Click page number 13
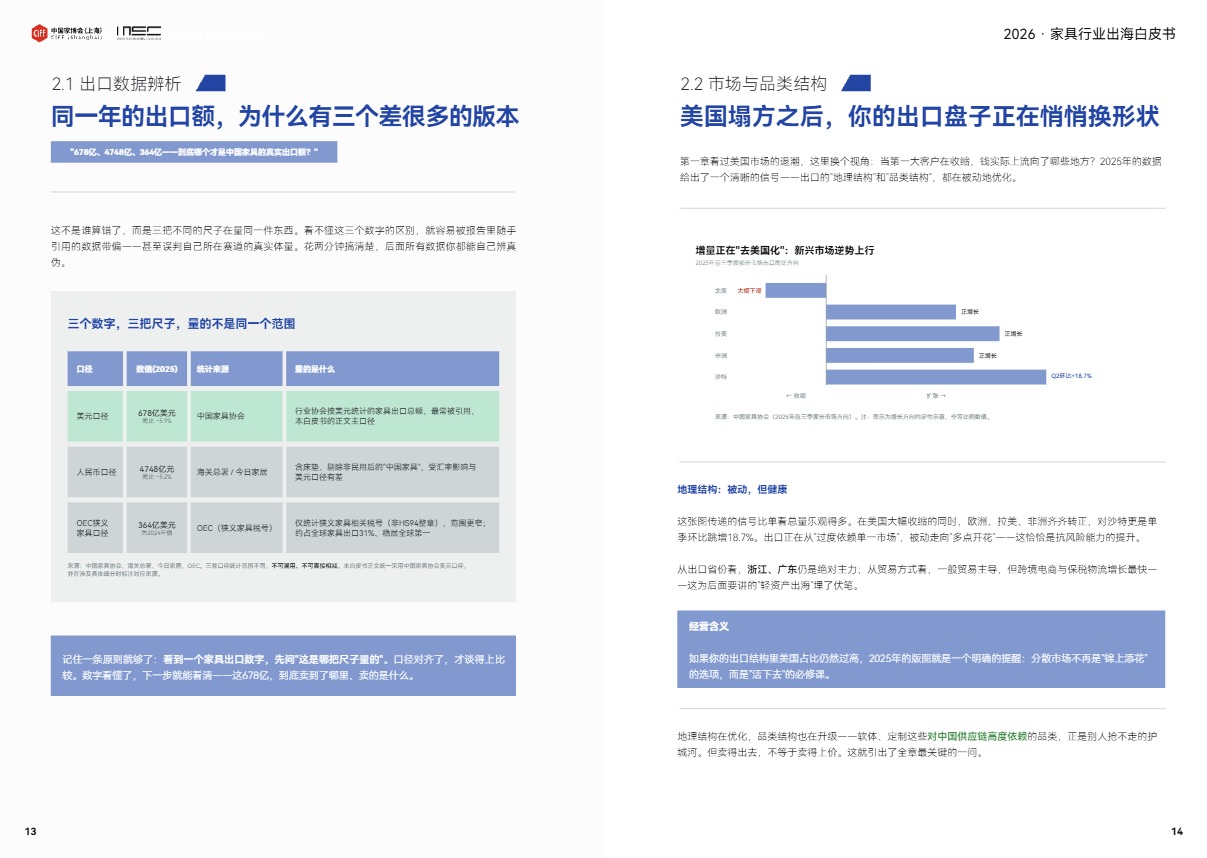 pyautogui.click(x=31, y=832)
